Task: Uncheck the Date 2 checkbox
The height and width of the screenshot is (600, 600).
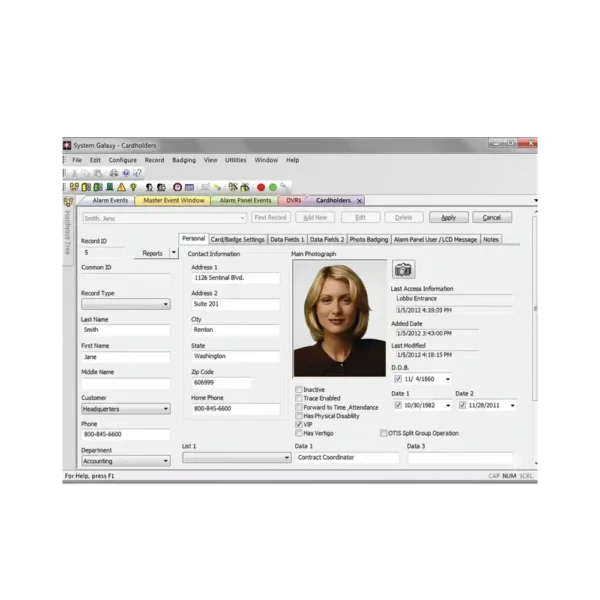Action: point(462,405)
